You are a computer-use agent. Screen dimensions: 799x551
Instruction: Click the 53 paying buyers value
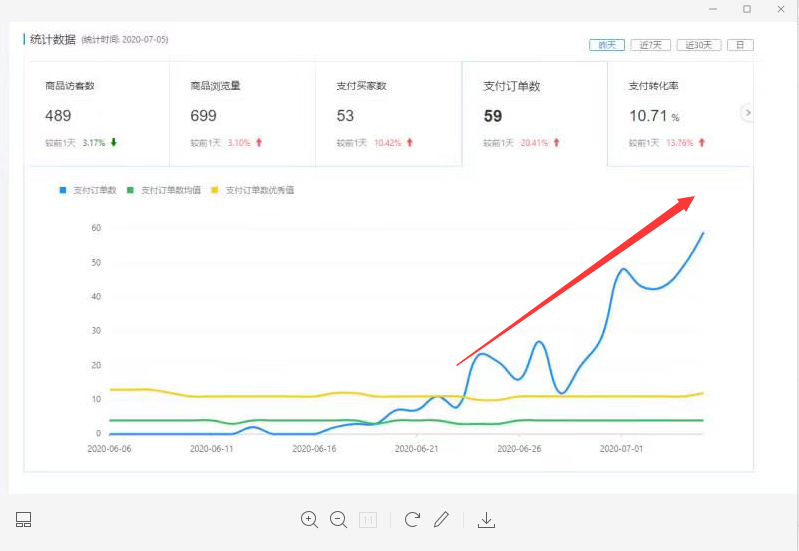345,116
